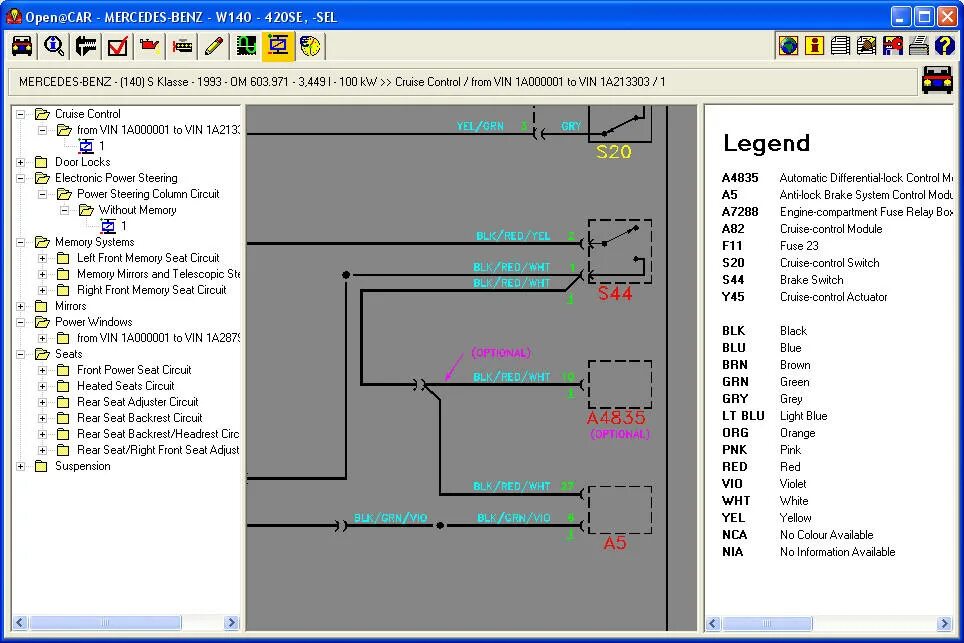Screen dimensions: 964x643
Task: Click the floppy disk key icon
Action: [x=893, y=45]
